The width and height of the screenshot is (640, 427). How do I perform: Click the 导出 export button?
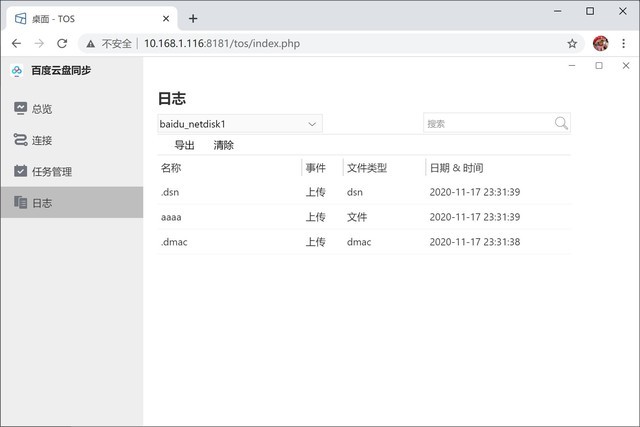click(184, 145)
